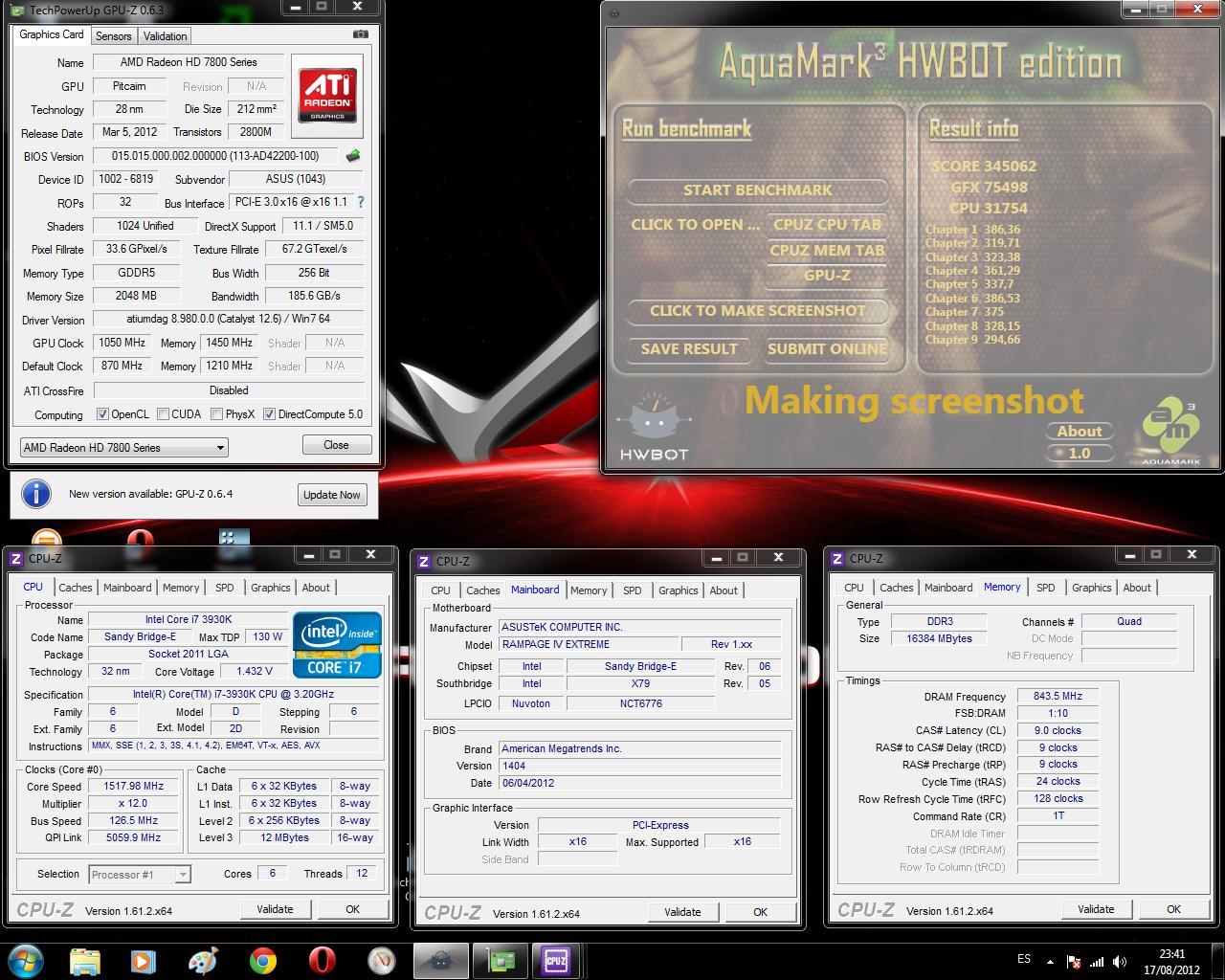Open the AMD Radeon HD 7800 Series dropdown

123,448
